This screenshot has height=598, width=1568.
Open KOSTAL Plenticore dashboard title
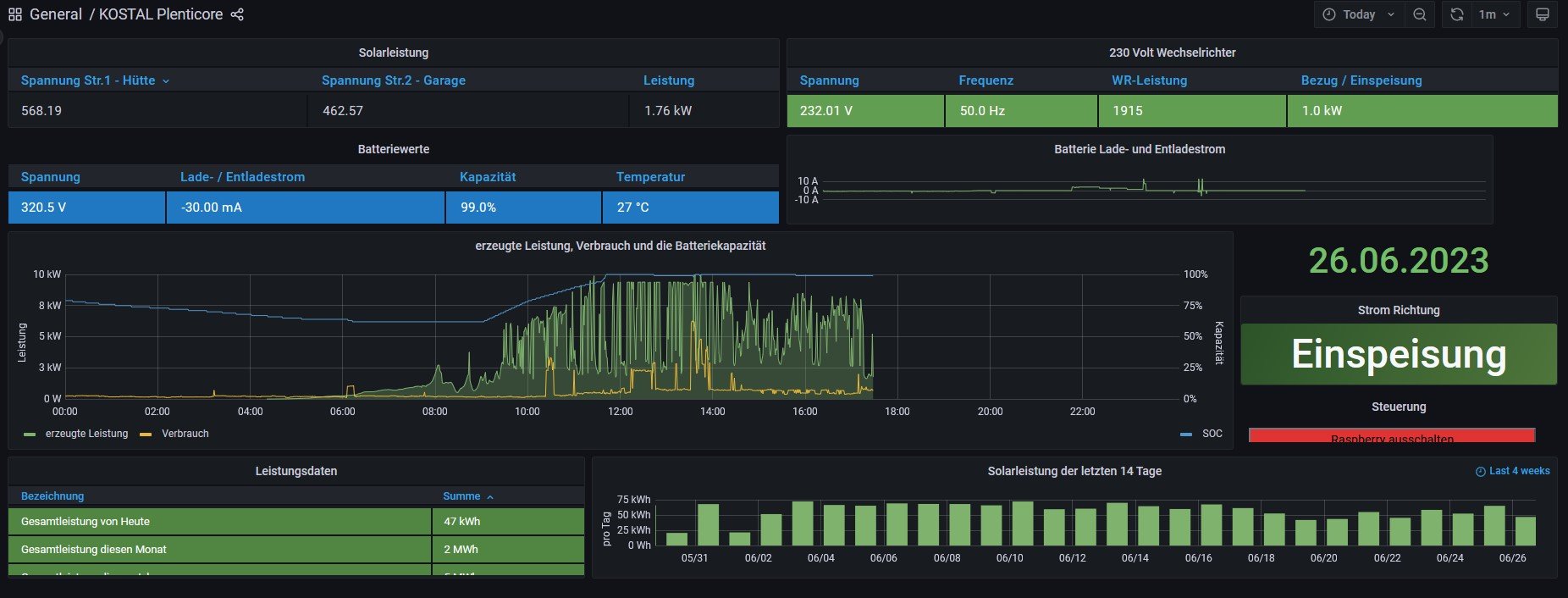click(161, 14)
